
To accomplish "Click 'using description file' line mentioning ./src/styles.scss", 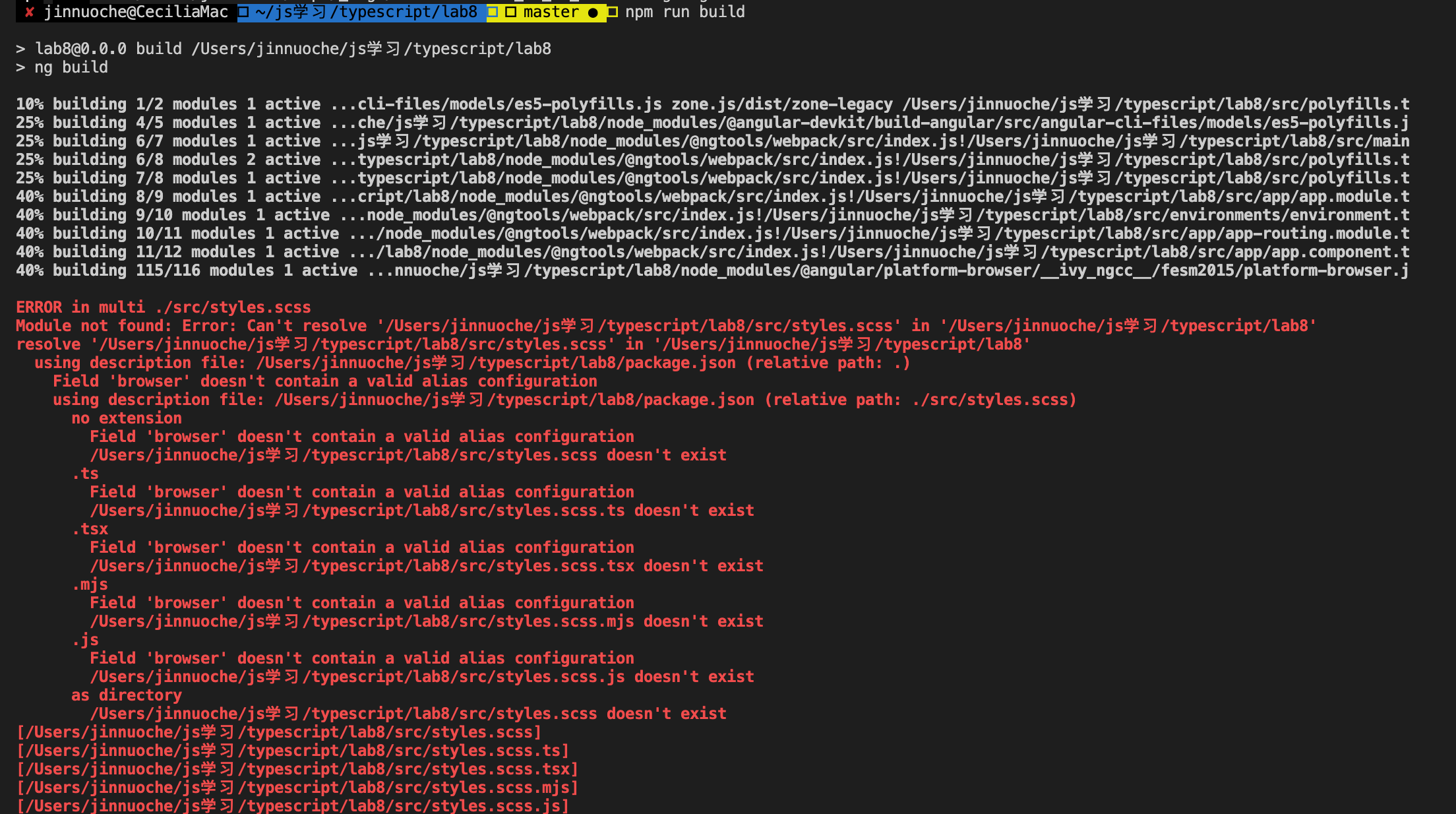I will (564, 400).
